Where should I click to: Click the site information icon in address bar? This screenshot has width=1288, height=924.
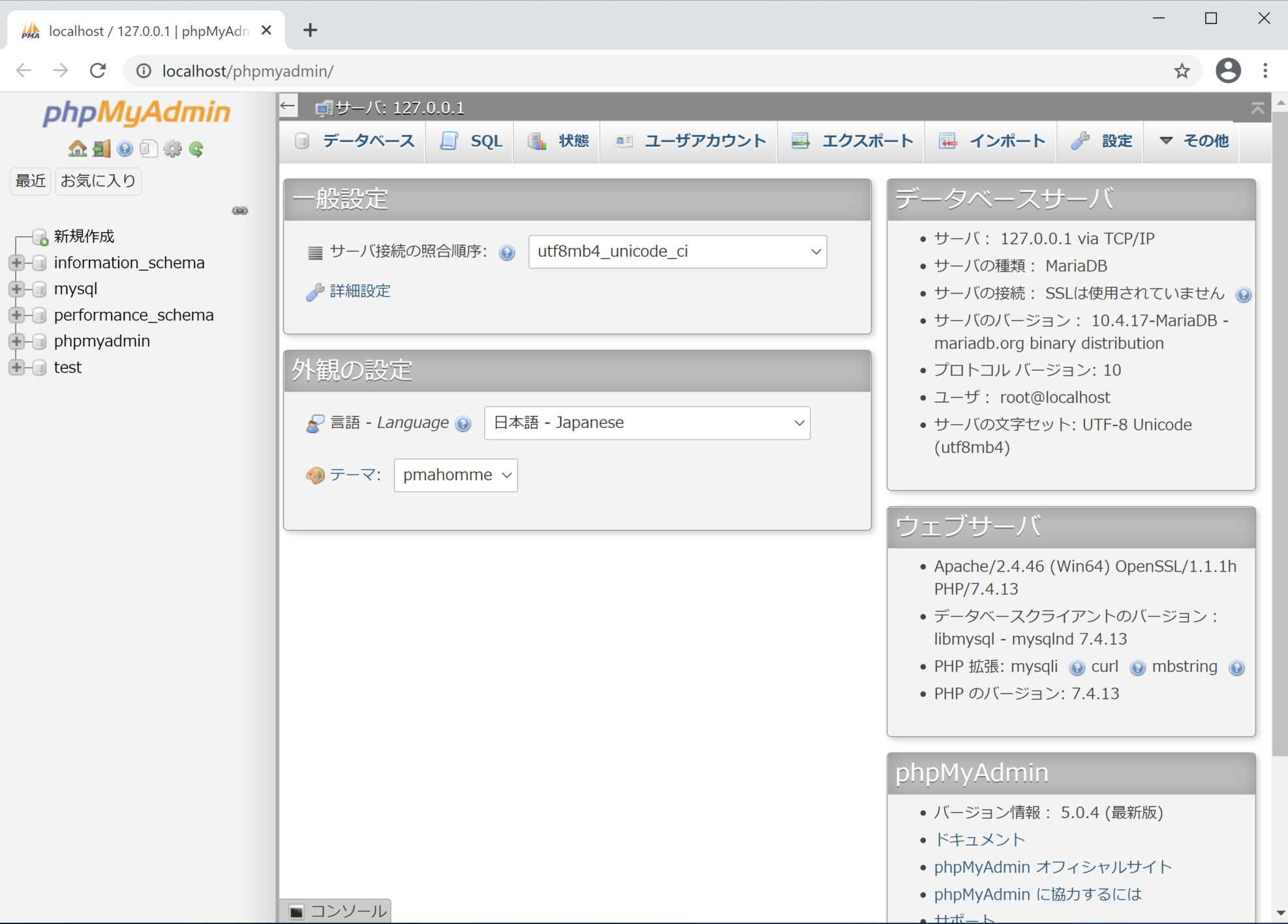(144, 70)
